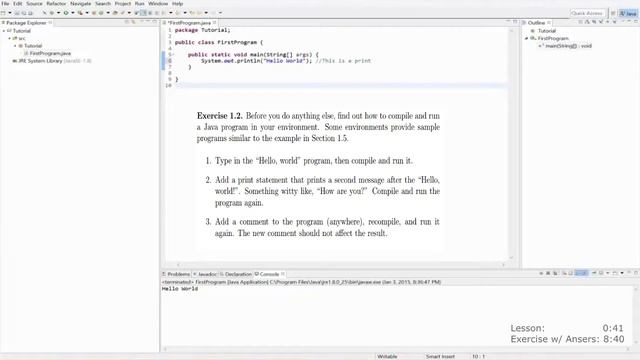The width and height of the screenshot is (640, 360).
Task: Select the FirstProgram.java editor tab
Action: coord(189,23)
